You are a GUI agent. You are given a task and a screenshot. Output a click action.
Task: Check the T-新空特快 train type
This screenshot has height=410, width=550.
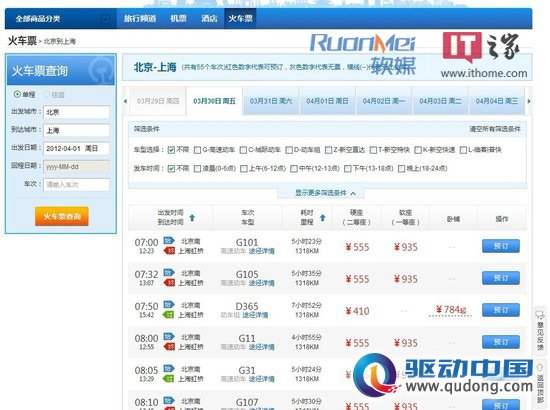(373, 150)
